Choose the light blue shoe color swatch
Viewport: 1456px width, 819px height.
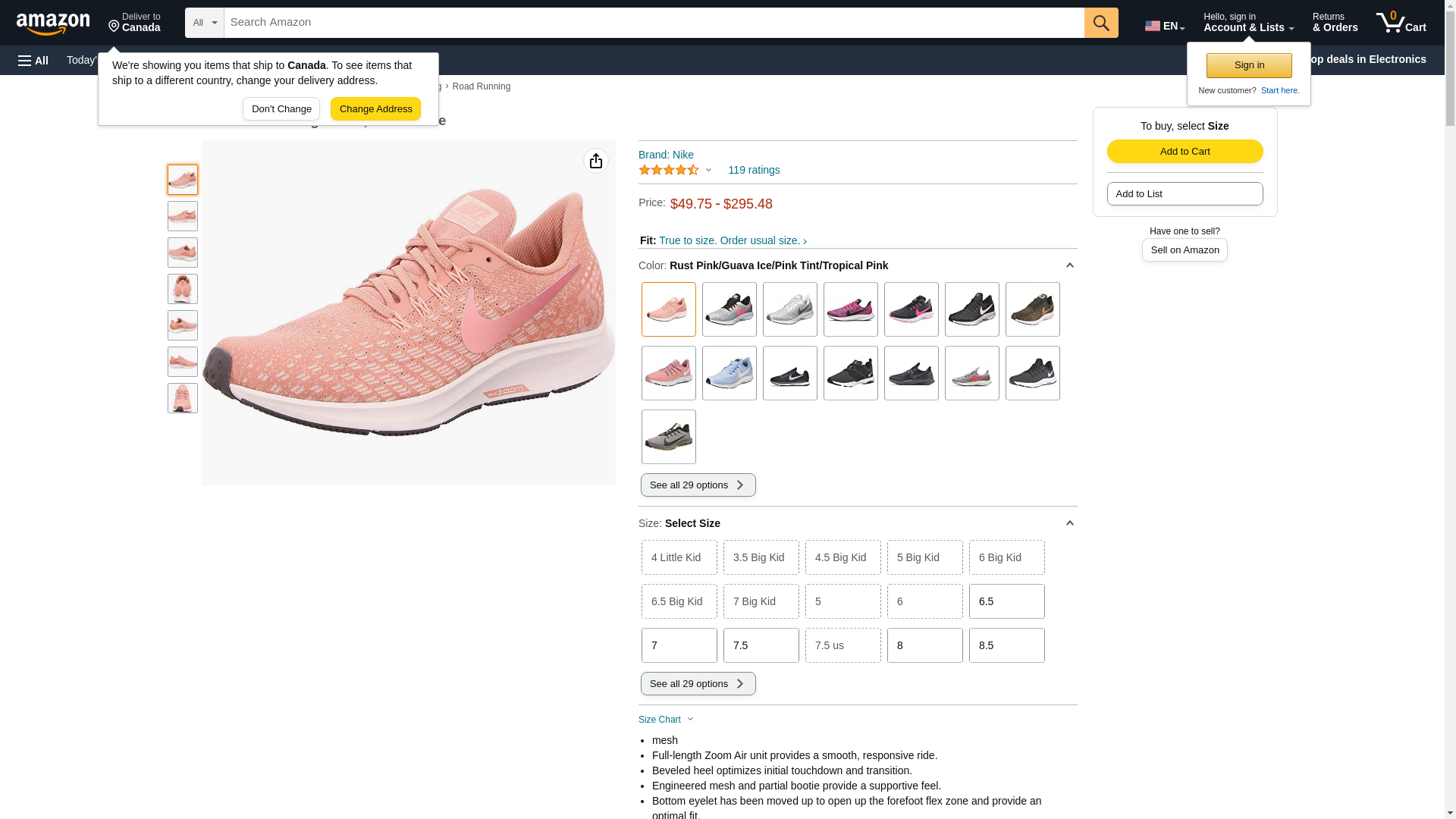(729, 373)
